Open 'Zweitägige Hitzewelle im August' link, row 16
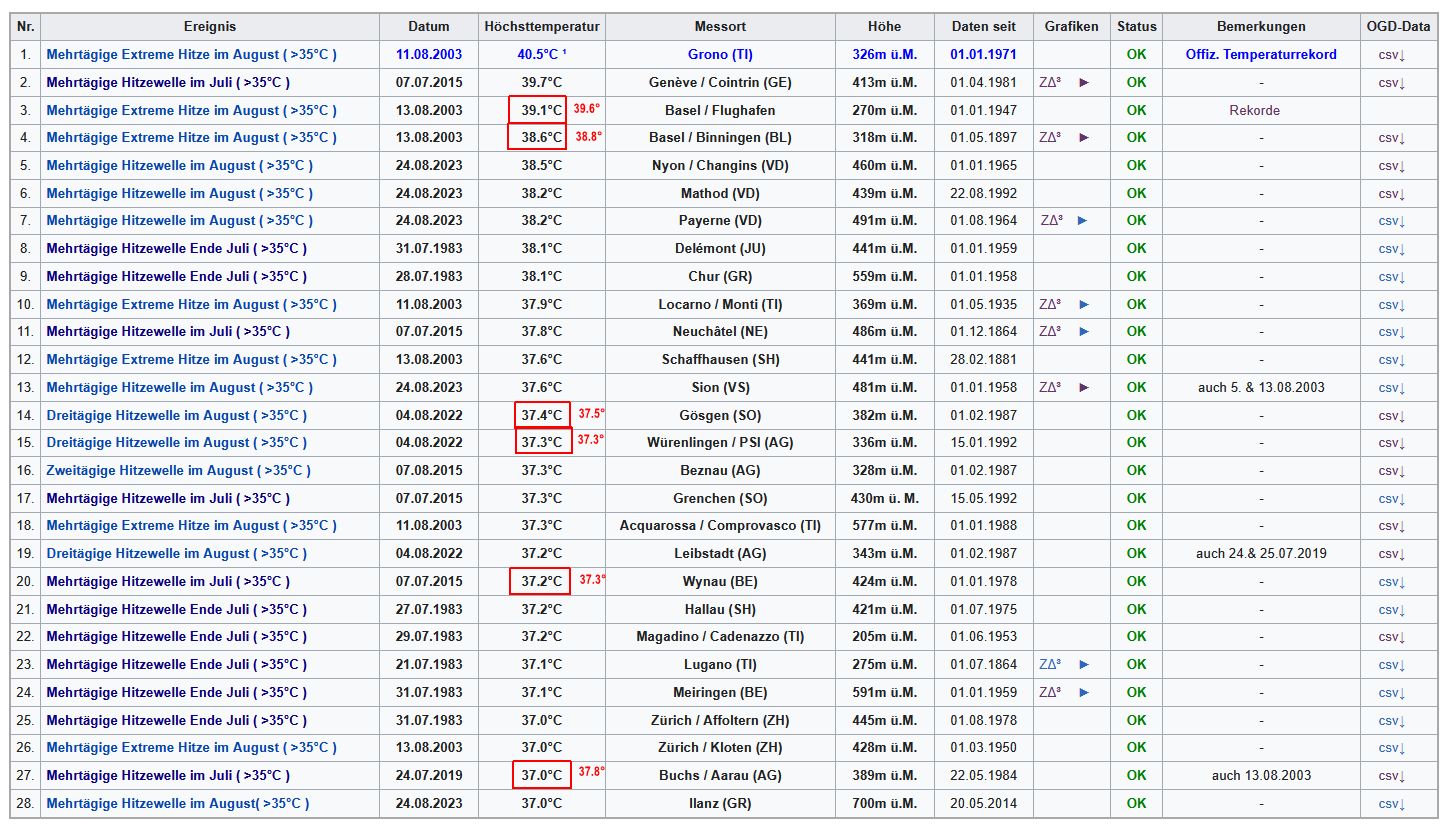Screen dimensions: 1456x827 tap(178, 470)
